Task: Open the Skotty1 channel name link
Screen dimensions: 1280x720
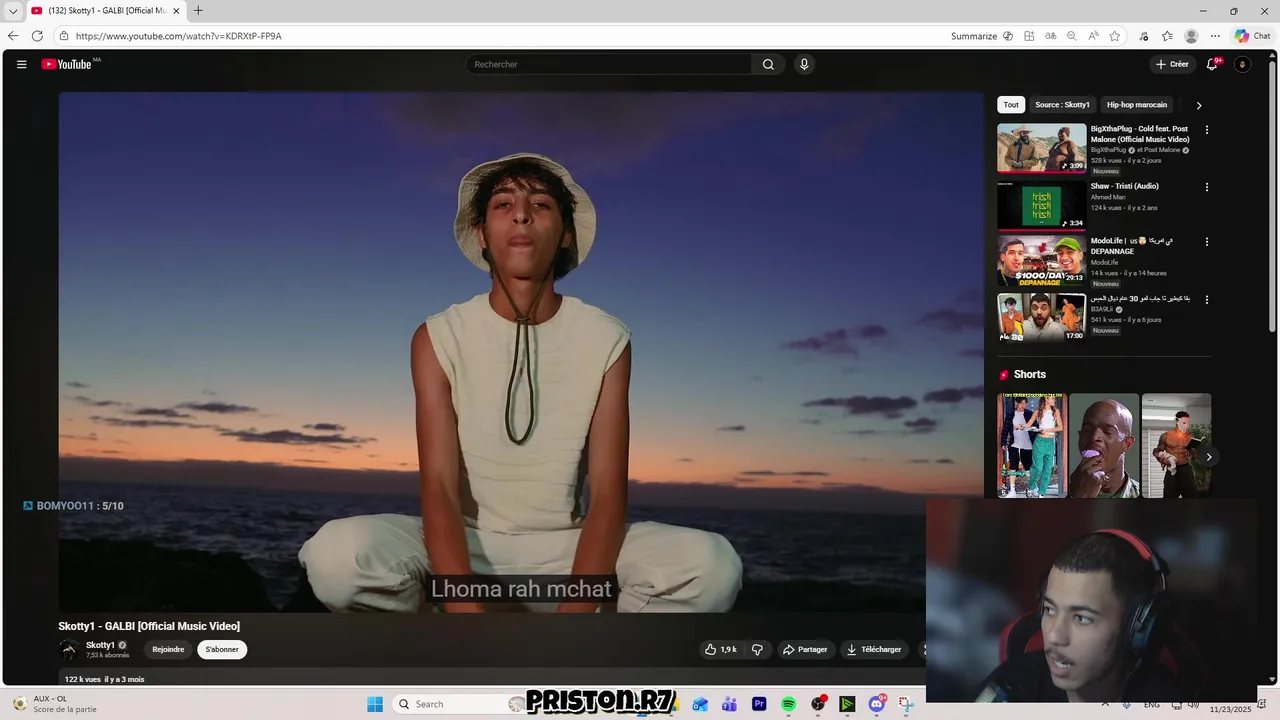Action: coord(100,645)
